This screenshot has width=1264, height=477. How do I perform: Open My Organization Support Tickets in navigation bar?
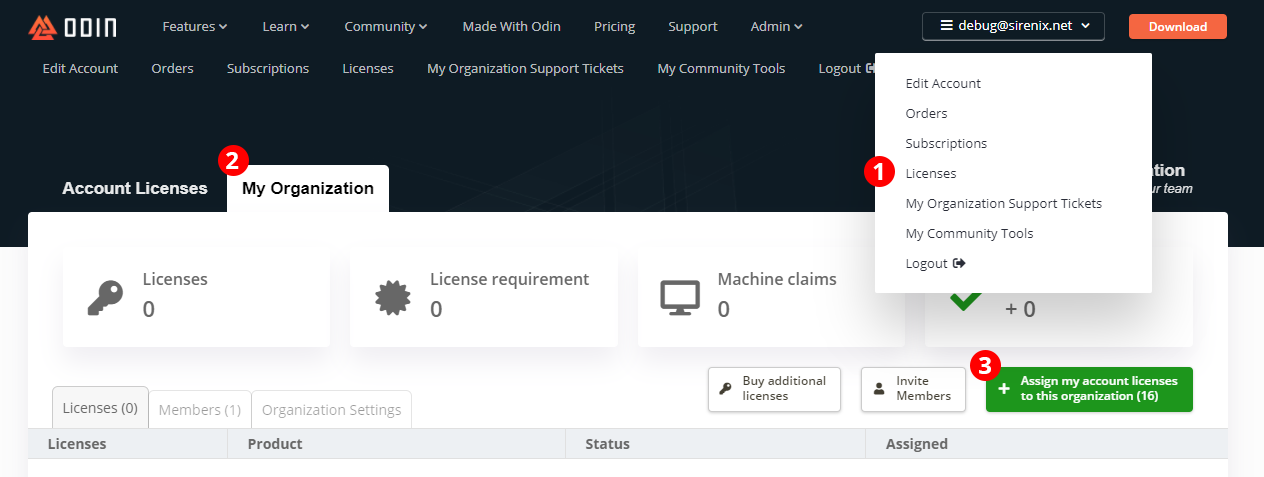pos(525,68)
